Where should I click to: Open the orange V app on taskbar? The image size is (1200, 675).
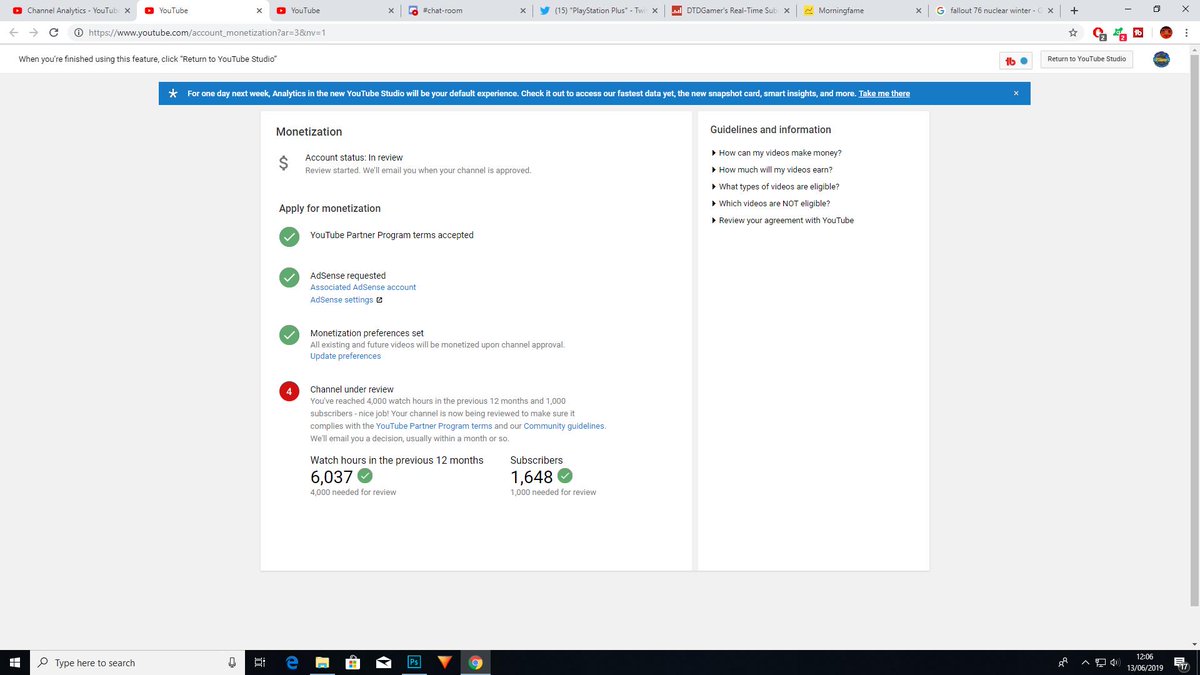[x=445, y=662]
